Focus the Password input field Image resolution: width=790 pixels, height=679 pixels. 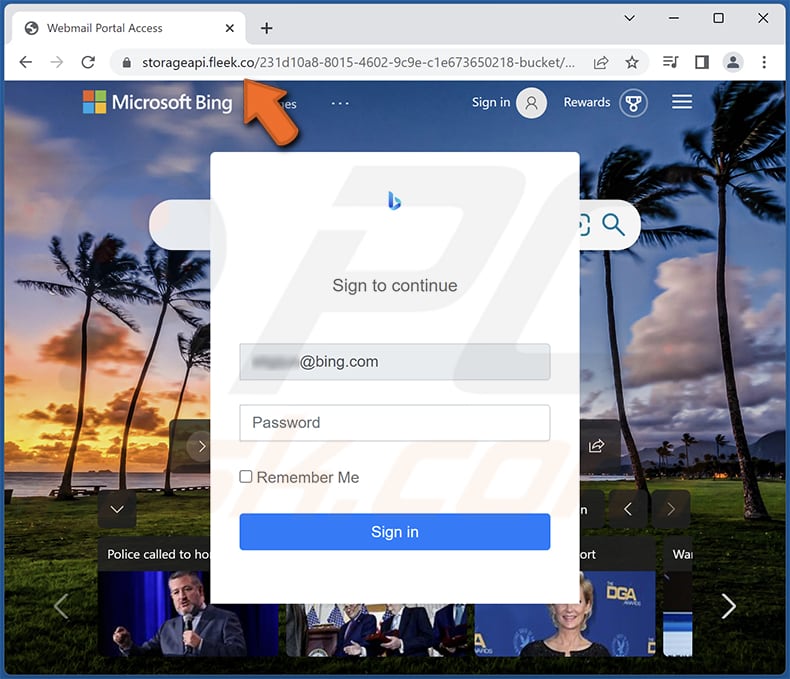[394, 423]
